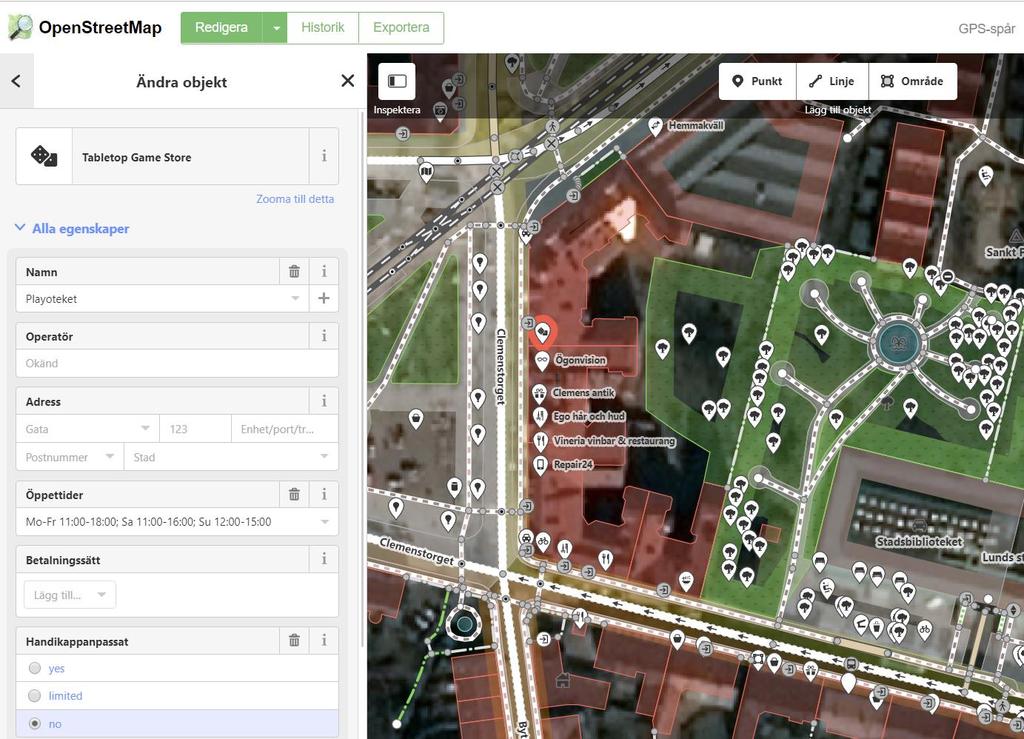Click the Clemens antik shop map pin
The width and height of the screenshot is (1024, 739).
click(539, 393)
